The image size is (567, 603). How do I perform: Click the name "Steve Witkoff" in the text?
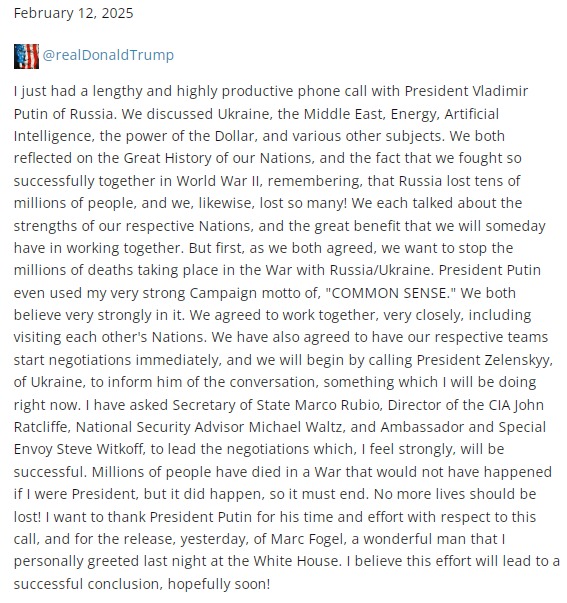pyautogui.click(x=100, y=449)
